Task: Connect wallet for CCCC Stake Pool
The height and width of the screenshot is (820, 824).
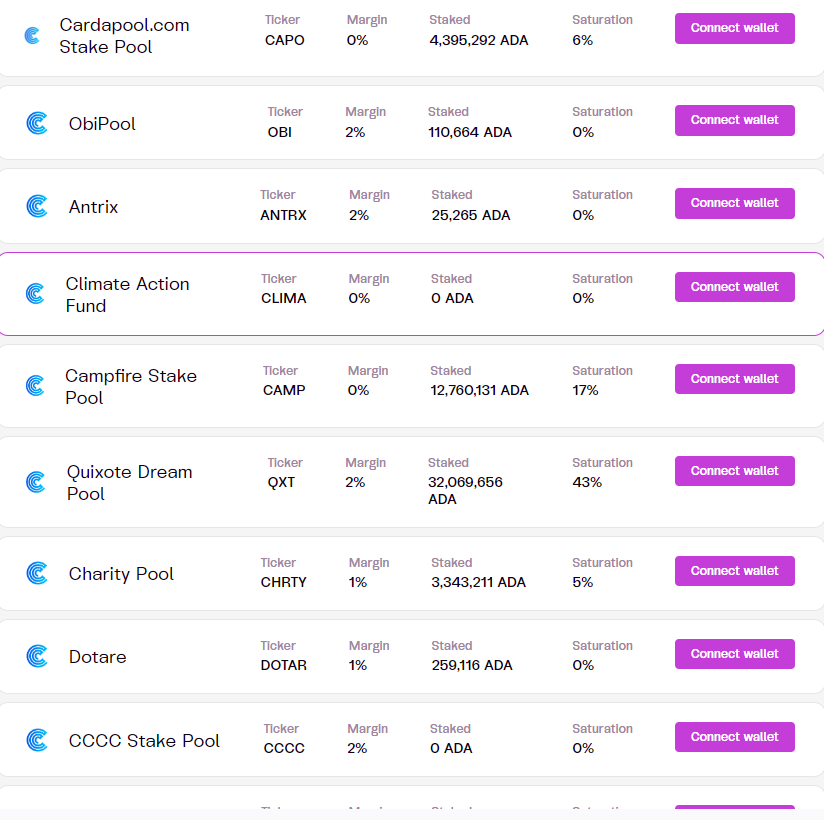Action: pyautogui.click(x=734, y=737)
